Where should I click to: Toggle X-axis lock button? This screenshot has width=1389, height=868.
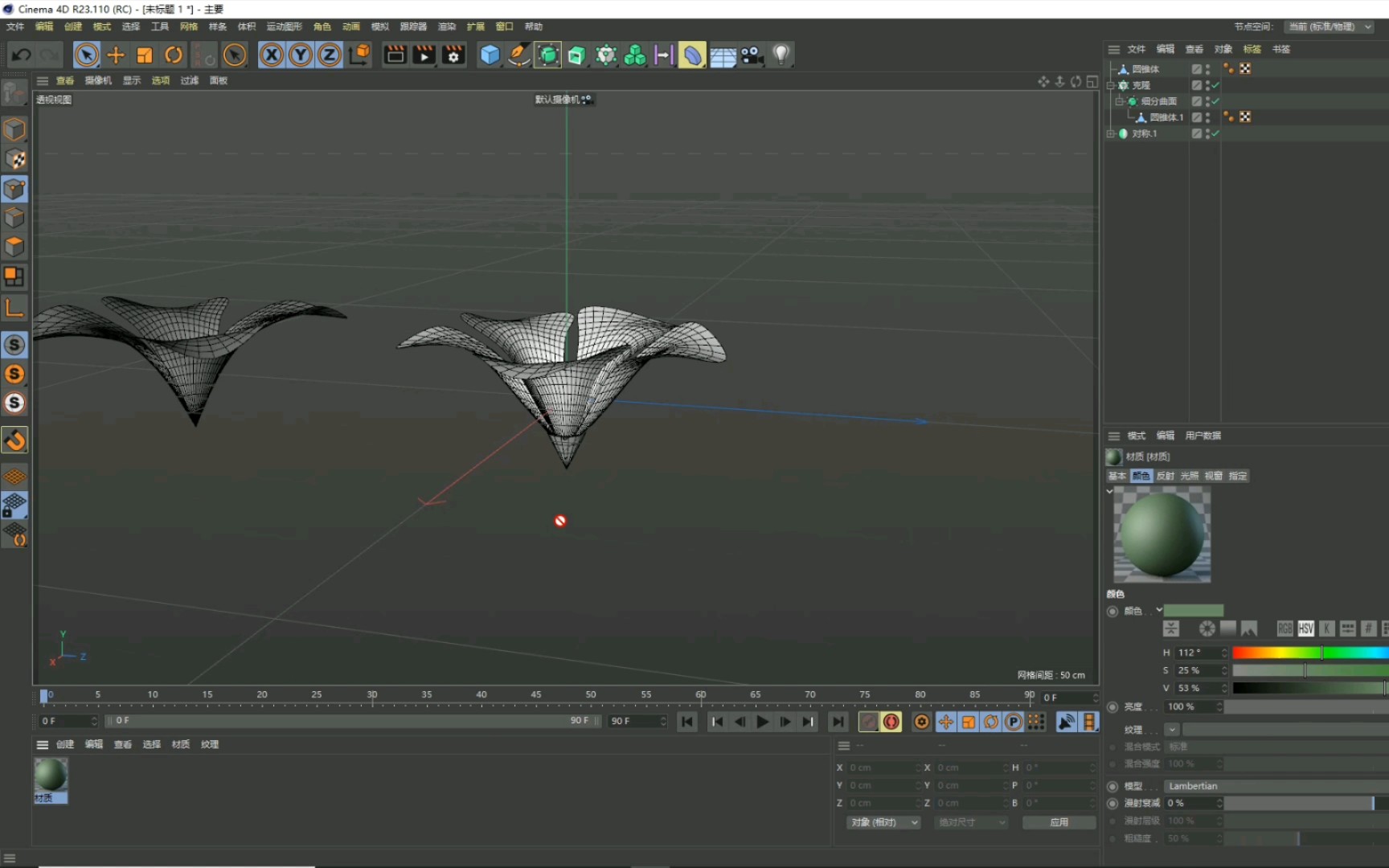pyautogui.click(x=272, y=55)
